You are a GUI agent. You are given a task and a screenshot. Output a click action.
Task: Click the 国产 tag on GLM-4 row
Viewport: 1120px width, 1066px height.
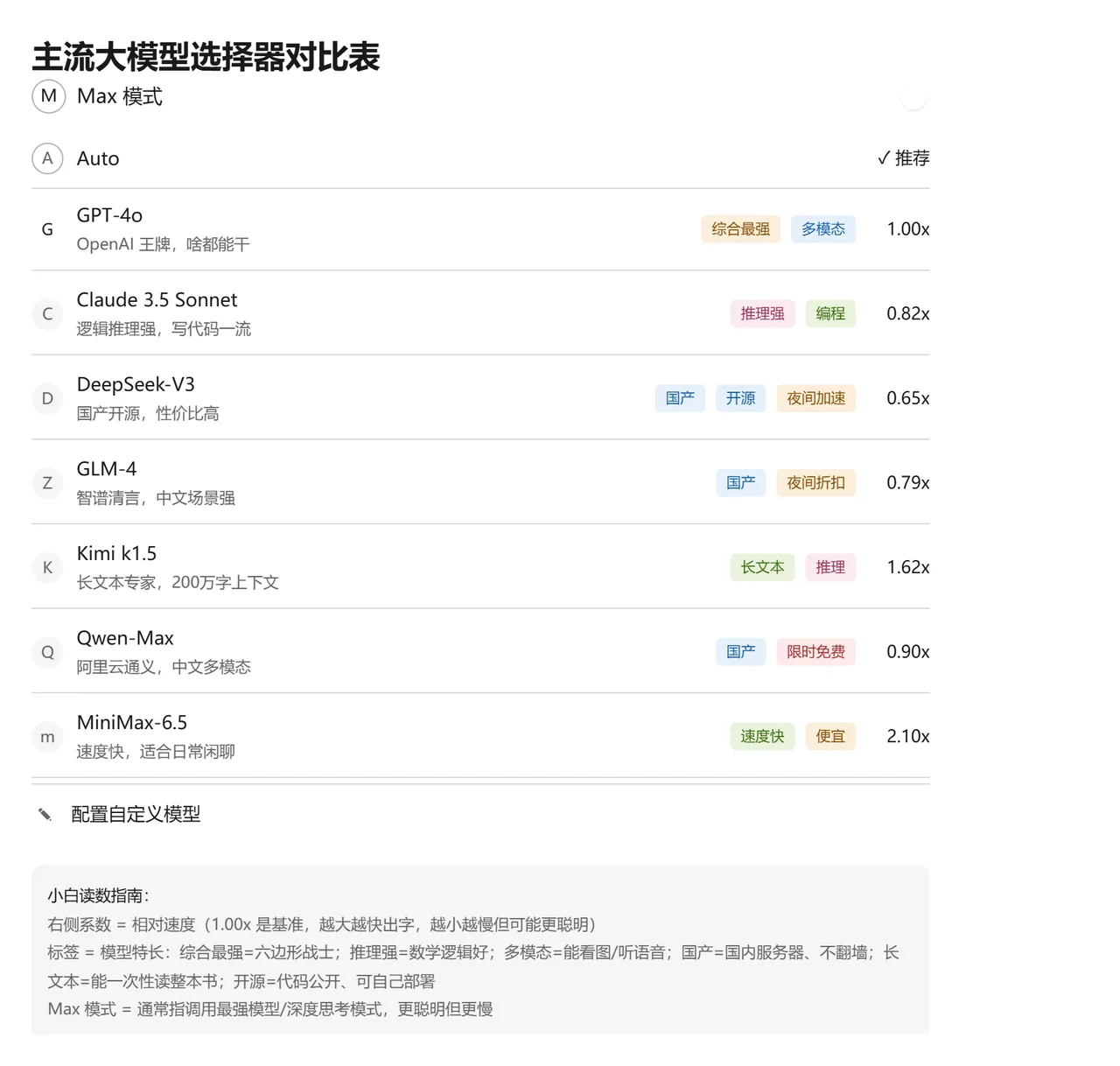pyautogui.click(x=740, y=483)
